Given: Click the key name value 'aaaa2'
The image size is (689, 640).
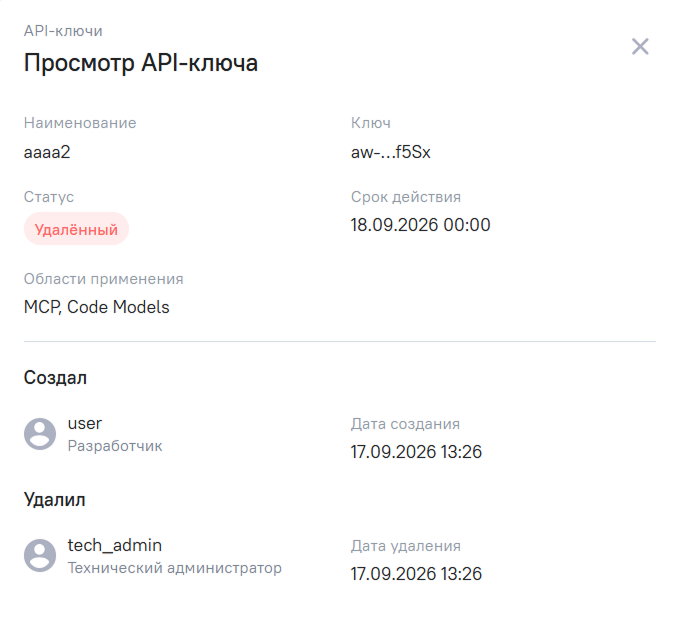Looking at the screenshot, I should 47,152.
